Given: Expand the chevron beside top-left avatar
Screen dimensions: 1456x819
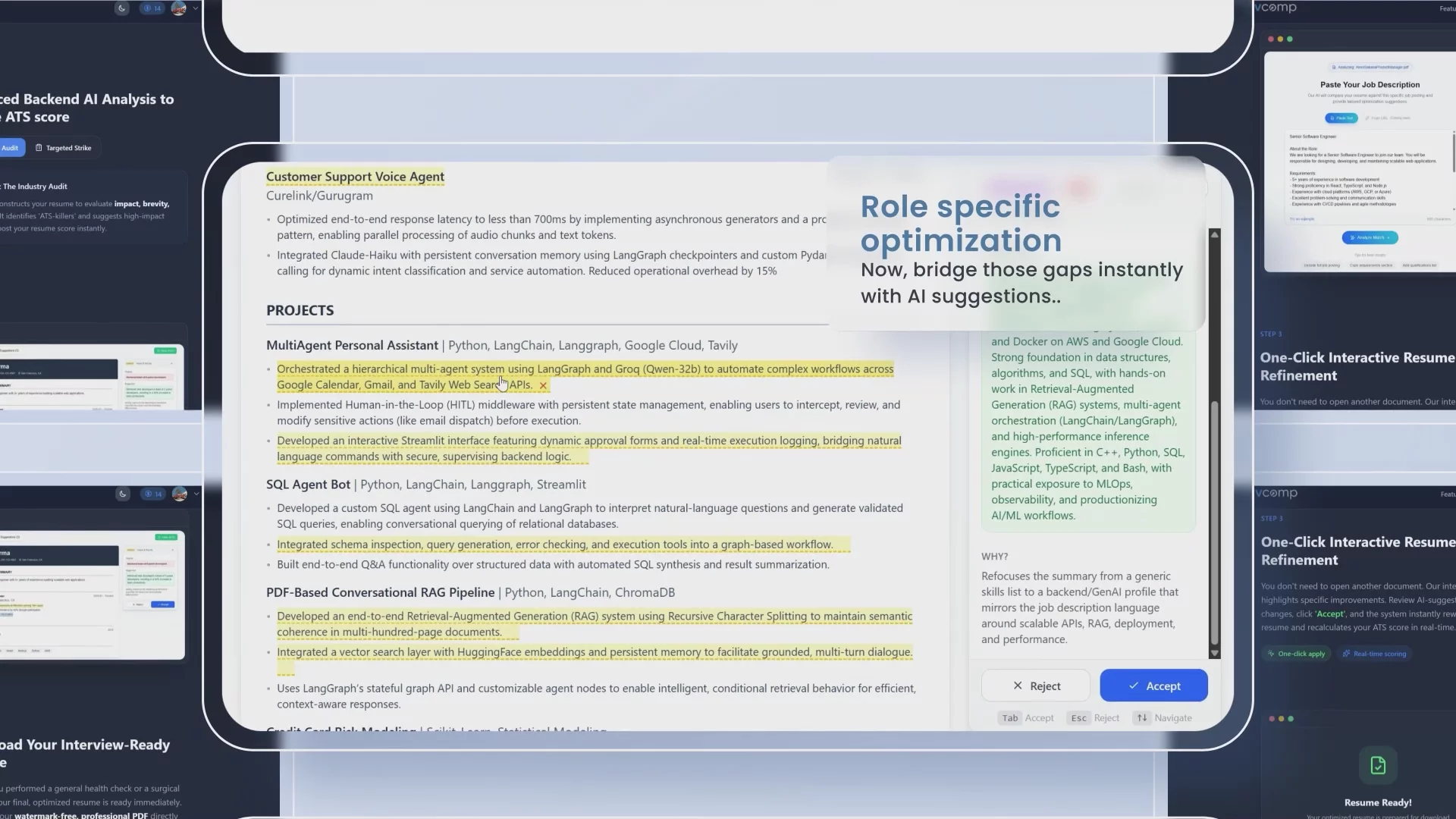Looking at the screenshot, I should coord(196,8).
